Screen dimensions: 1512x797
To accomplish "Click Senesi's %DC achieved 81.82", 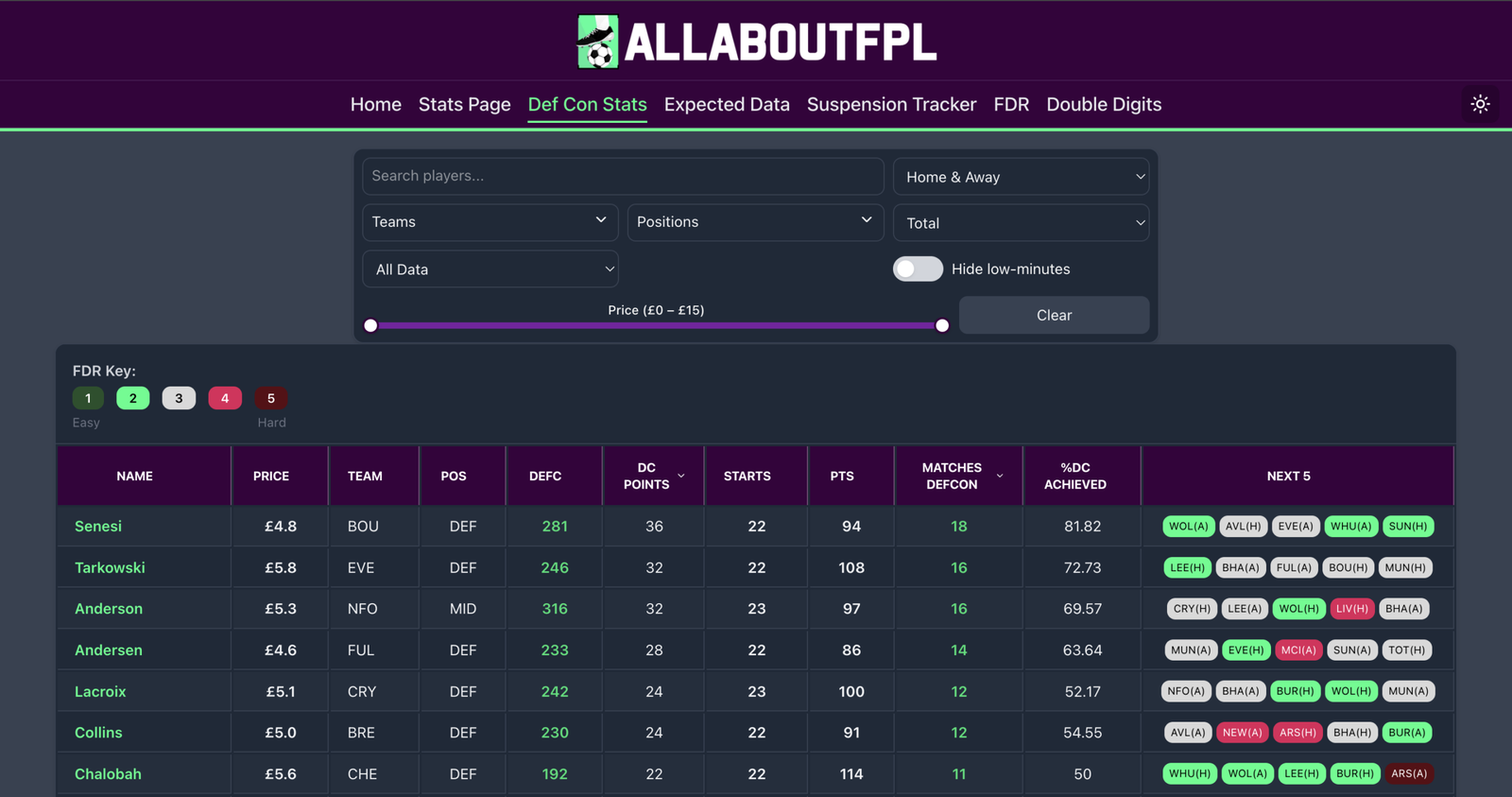I will [1083, 527].
